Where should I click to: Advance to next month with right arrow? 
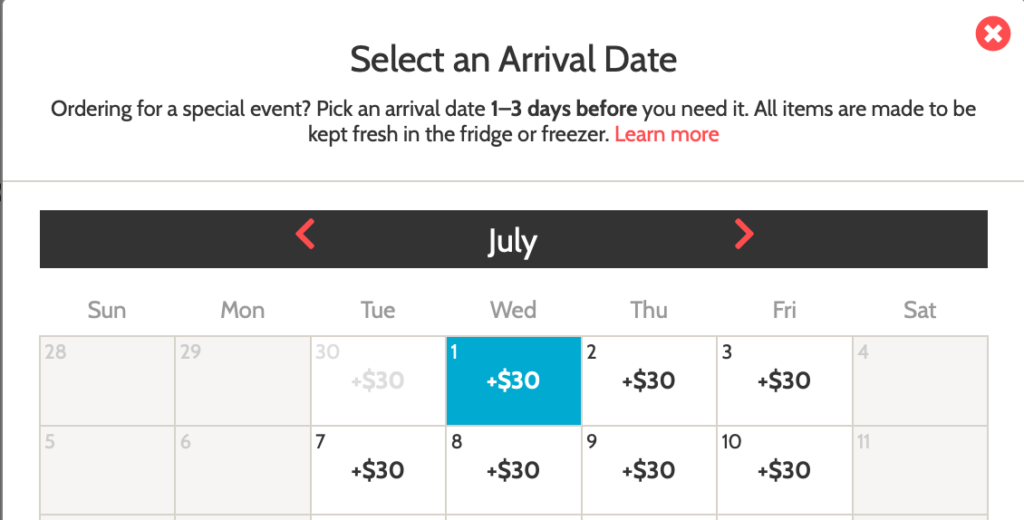pos(744,234)
